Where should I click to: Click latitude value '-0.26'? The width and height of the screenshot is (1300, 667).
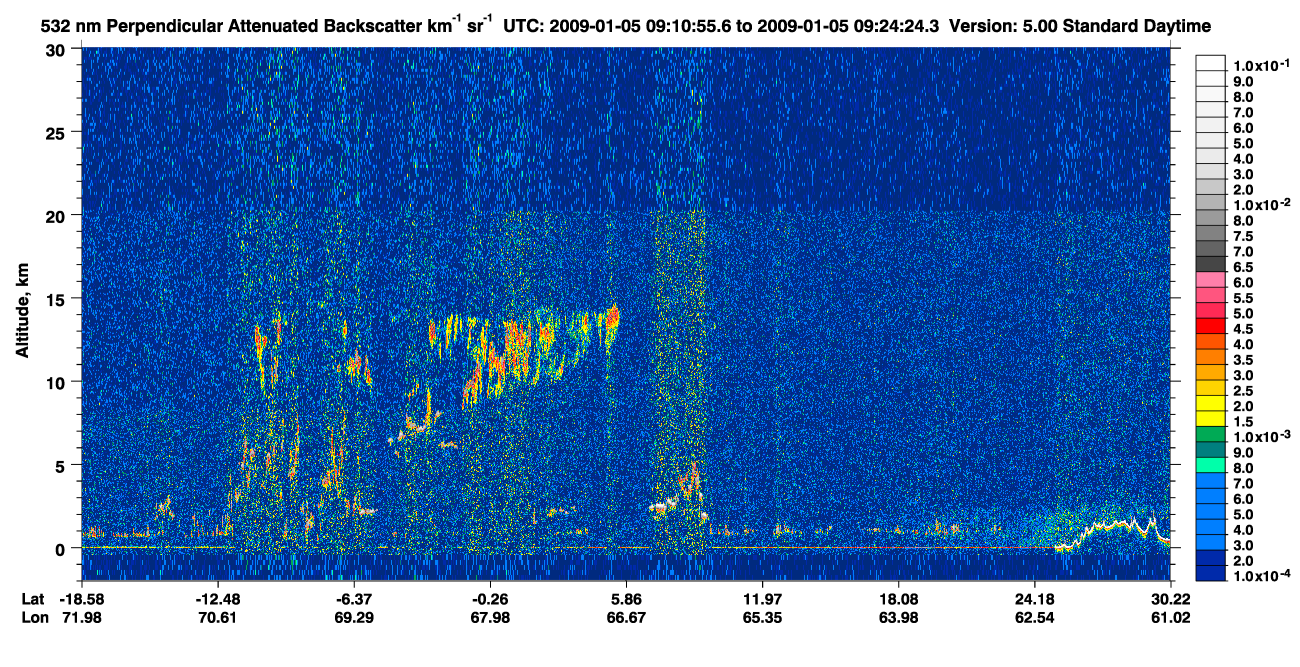[490, 600]
